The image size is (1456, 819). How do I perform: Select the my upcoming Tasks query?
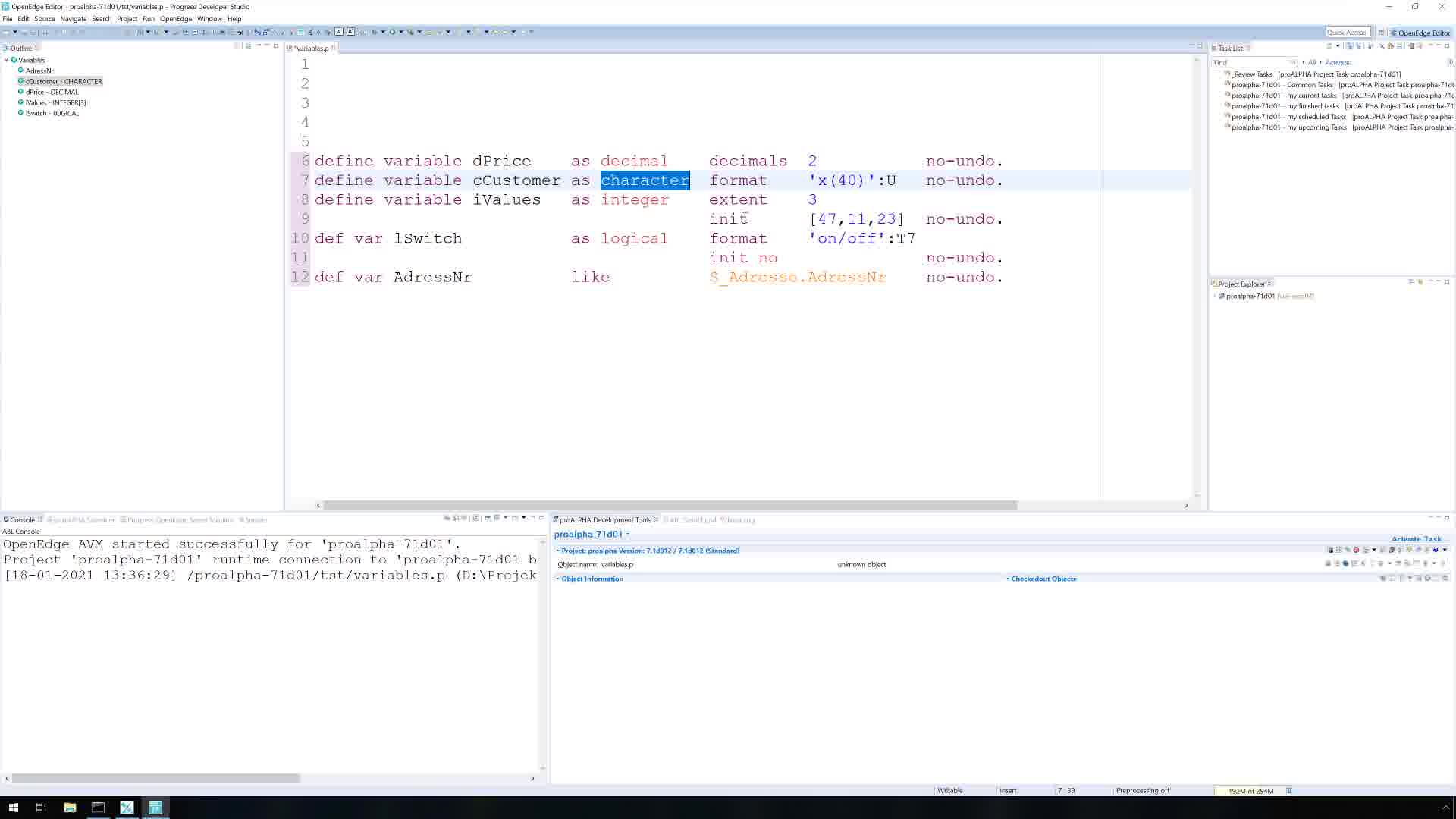point(1339,127)
